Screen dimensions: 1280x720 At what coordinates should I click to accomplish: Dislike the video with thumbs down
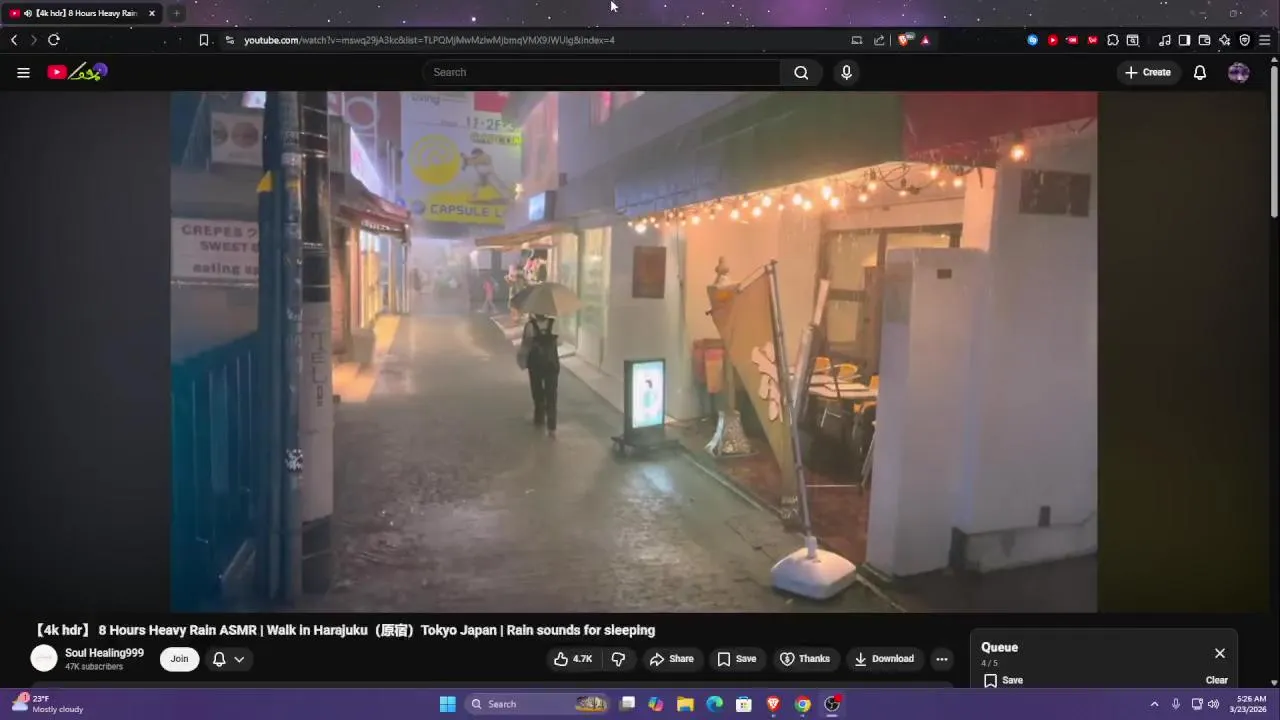click(x=618, y=659)
